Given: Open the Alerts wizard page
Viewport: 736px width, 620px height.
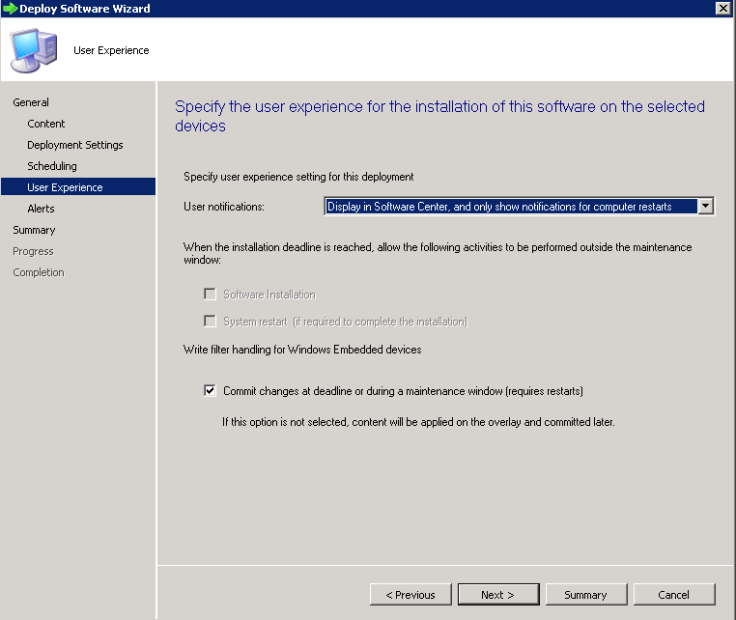Looking at the screenshot, I should click(x=41, y=209).
